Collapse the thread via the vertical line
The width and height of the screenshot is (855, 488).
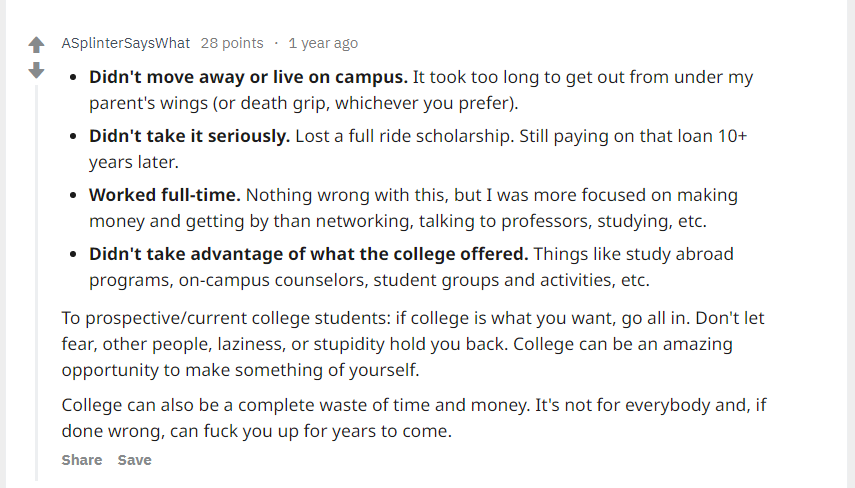click(x=37, y=280)
